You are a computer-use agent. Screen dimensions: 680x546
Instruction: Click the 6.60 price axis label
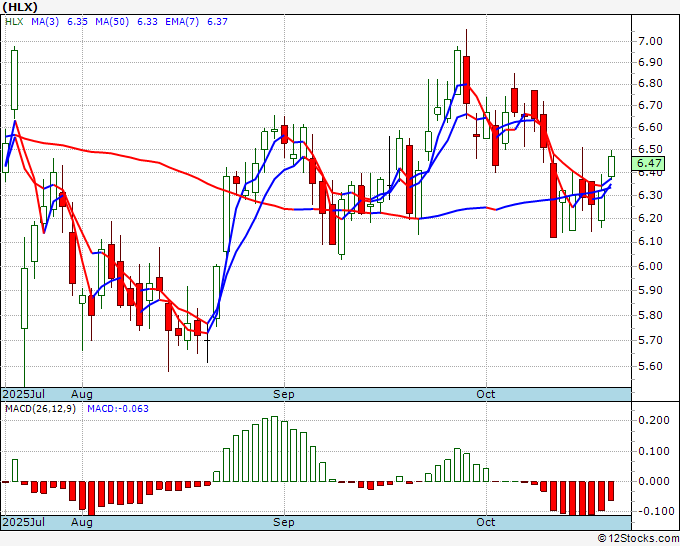(650, 128)
